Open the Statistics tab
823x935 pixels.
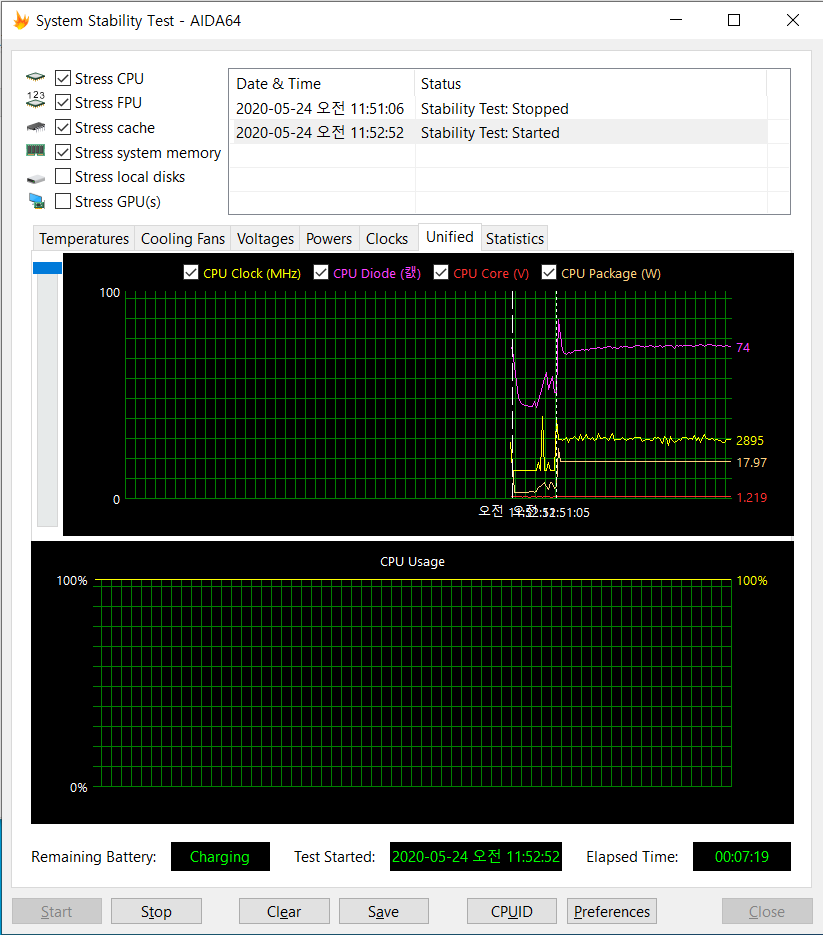click(515, 239)
